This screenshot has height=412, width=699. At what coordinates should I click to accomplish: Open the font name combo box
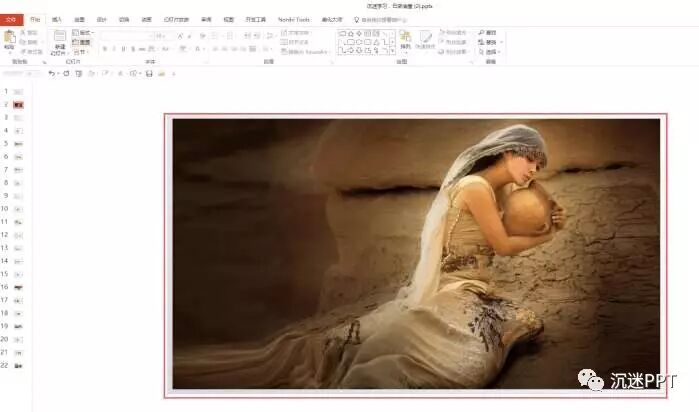pyautogui.click(x=127, y=36)
